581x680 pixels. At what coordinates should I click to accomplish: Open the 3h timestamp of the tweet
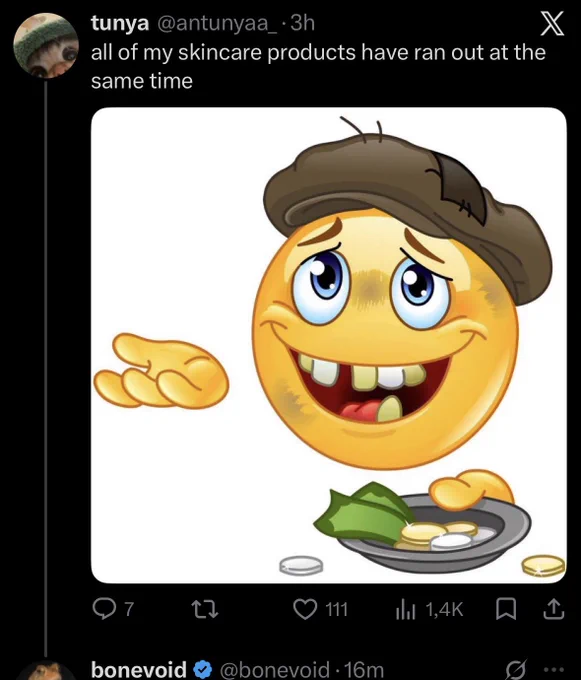tap(302, 23)
